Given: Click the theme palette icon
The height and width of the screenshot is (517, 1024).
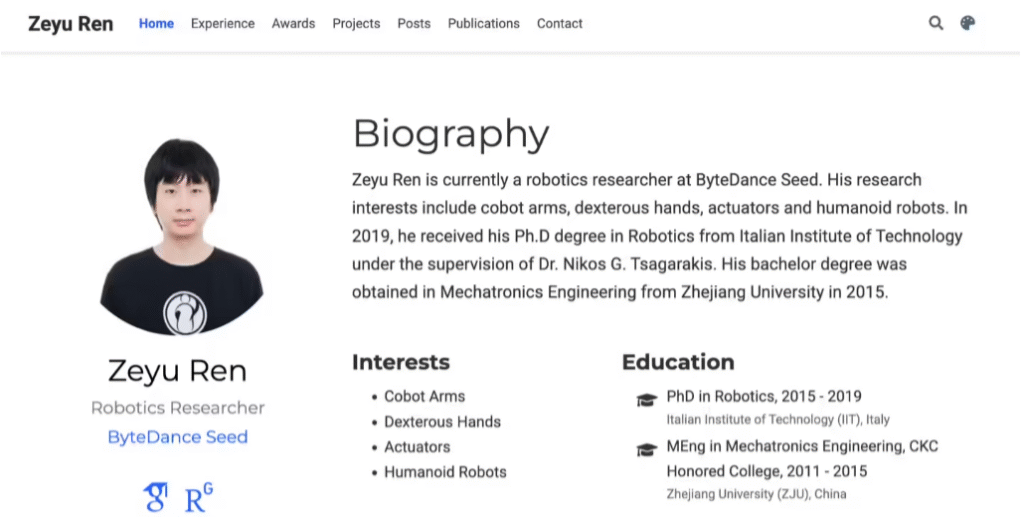Looking at the screenshot, I should (967, 23).
